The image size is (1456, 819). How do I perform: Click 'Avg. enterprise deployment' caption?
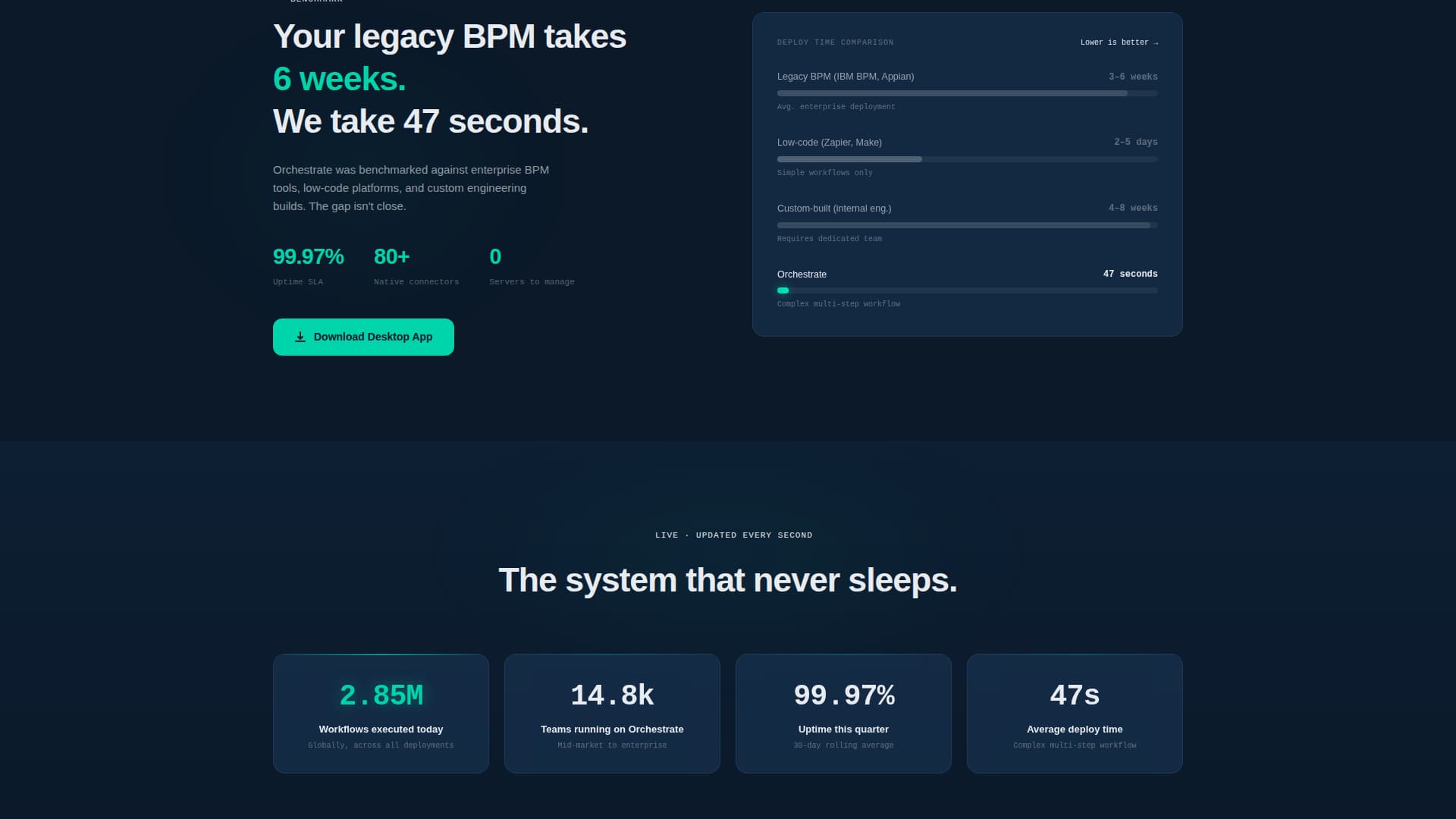[836, 107]
